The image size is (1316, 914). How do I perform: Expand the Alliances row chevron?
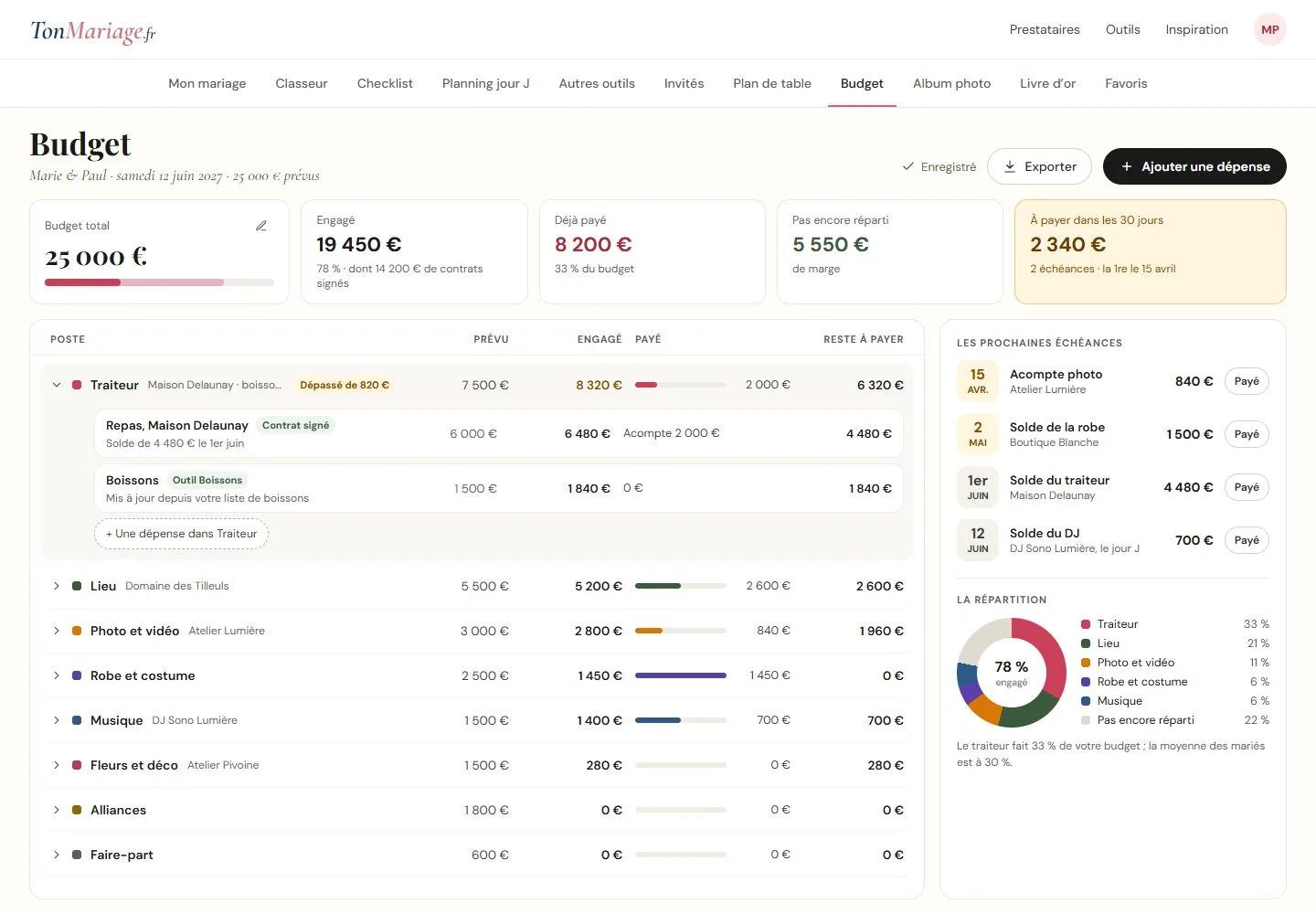(x=57, y=810)
